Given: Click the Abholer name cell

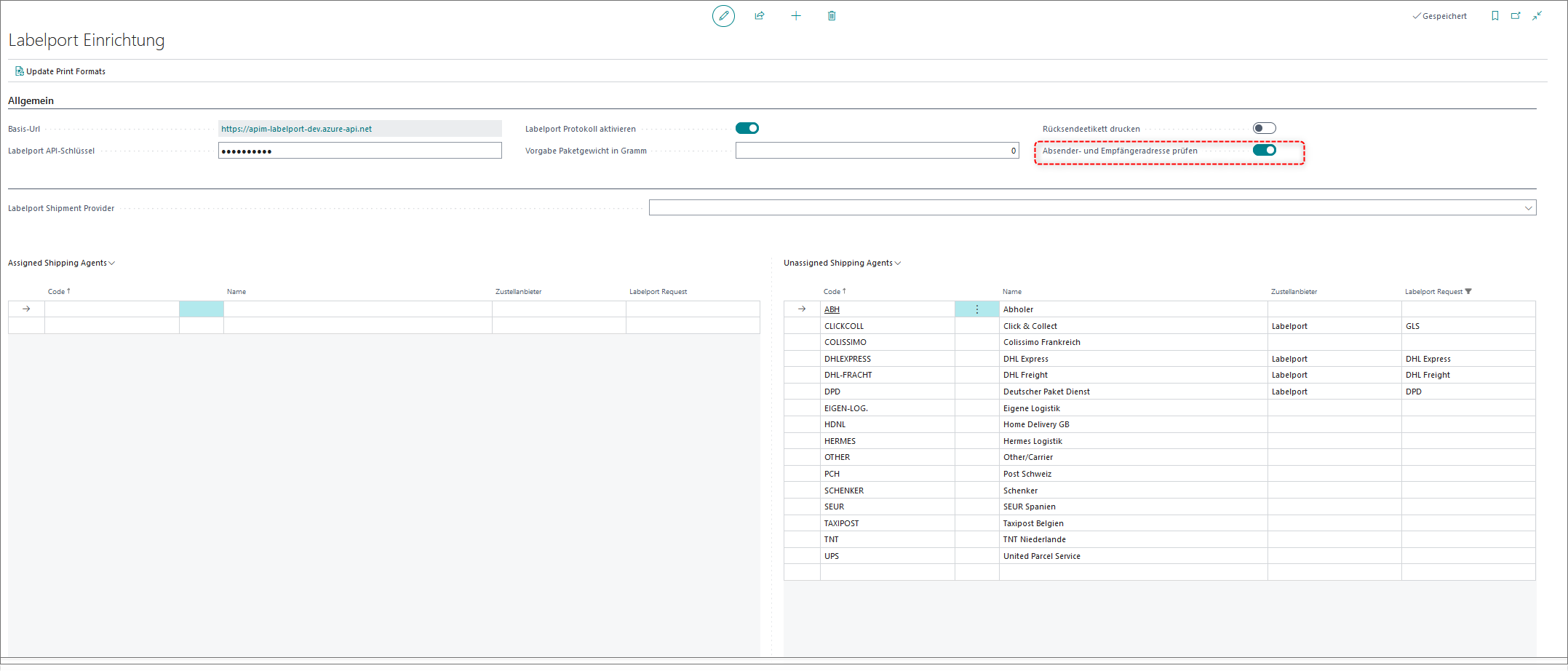Looking at the screenshot, I should click(x=1134, y=310).
